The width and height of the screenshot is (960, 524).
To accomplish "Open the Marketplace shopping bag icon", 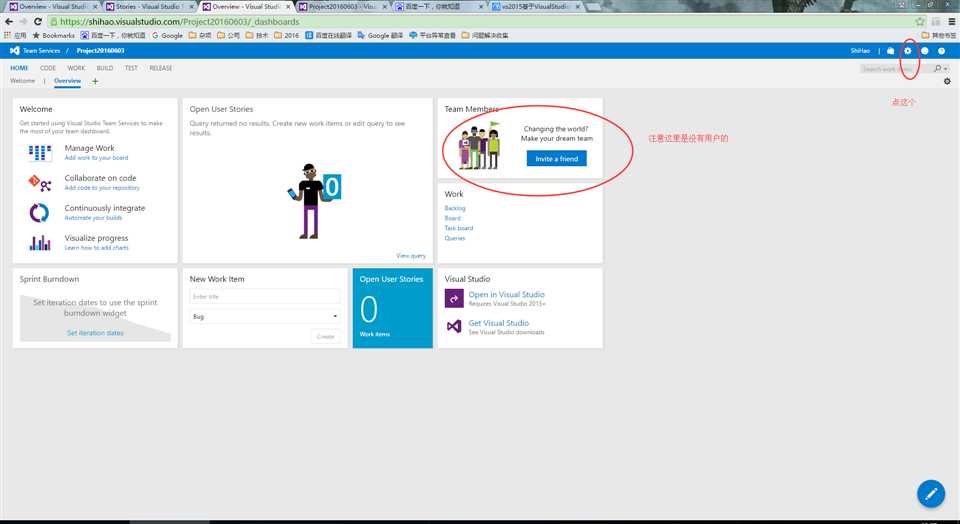I will 891,51.
